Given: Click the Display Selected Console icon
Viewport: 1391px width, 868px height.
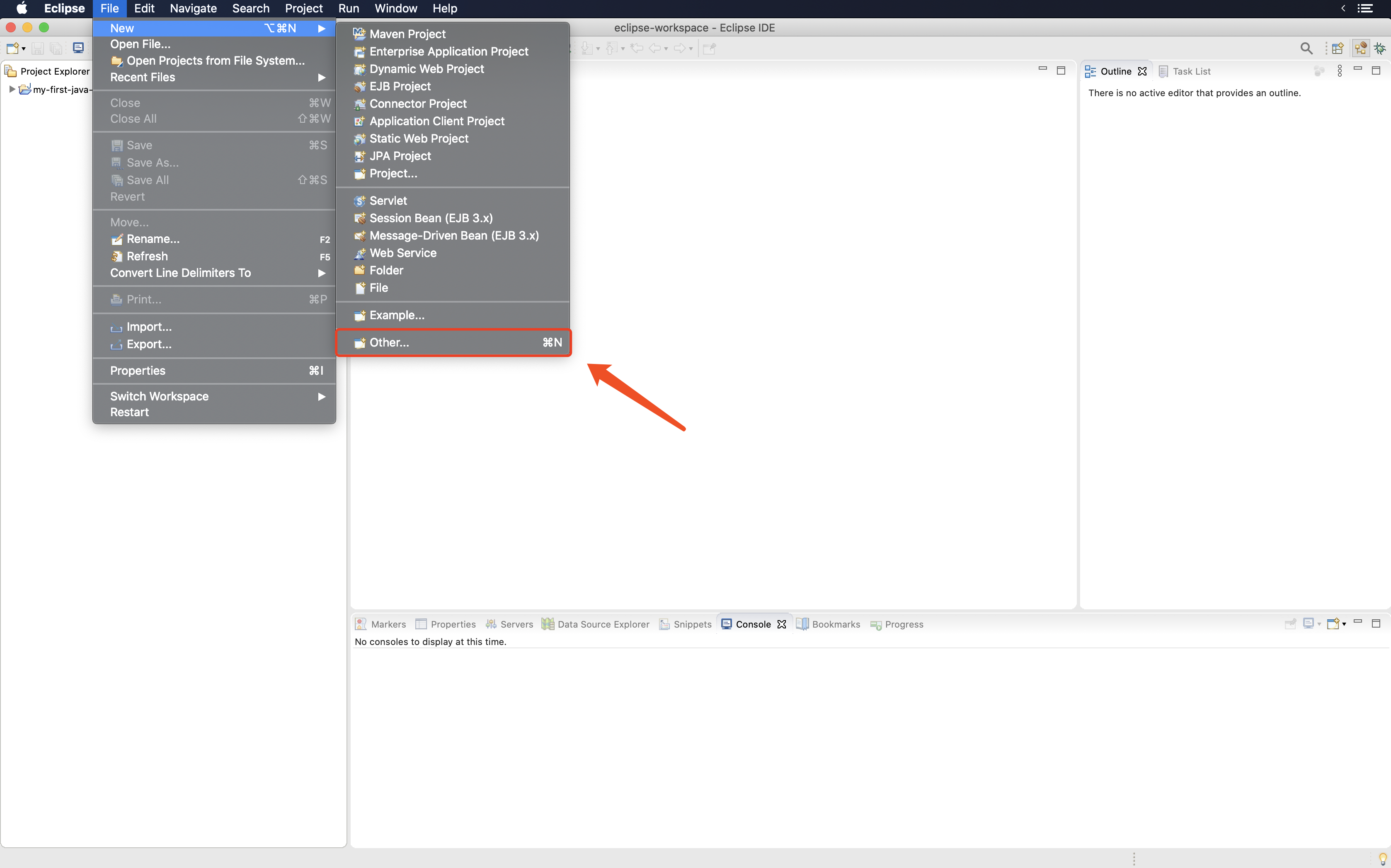Looking at the screenshot, I should click(1309, 623).
